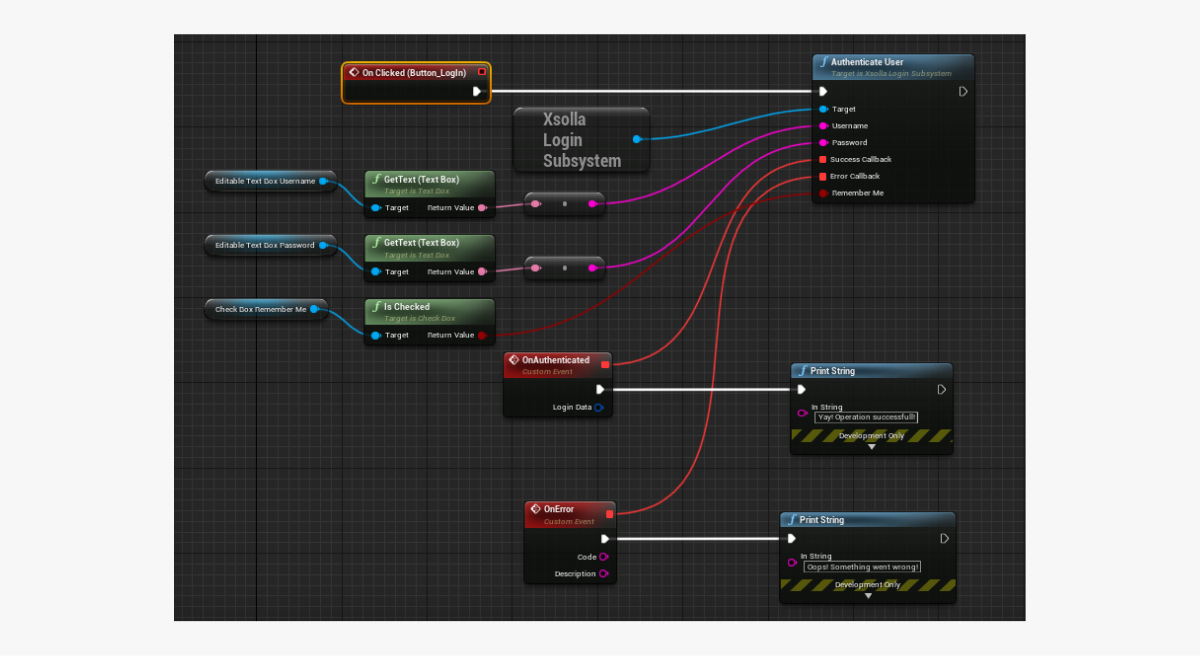Click the Is Checked Return Value pin

482,336
